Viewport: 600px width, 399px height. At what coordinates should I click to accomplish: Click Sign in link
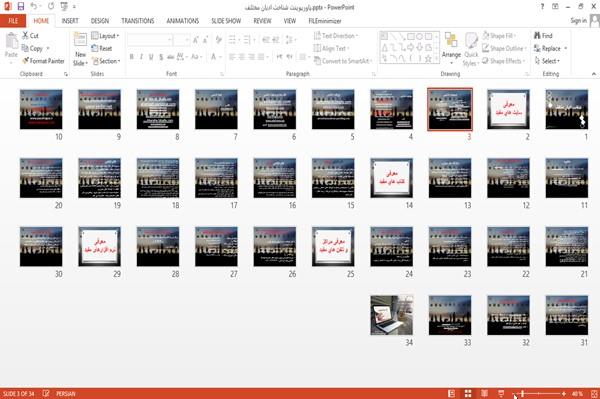pos(578,21)
